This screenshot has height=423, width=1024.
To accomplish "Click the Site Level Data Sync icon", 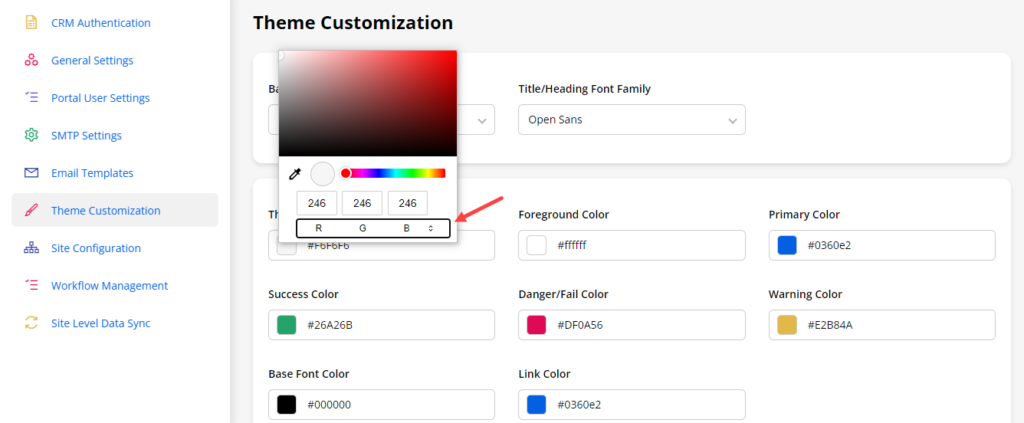I will [31, 323].
